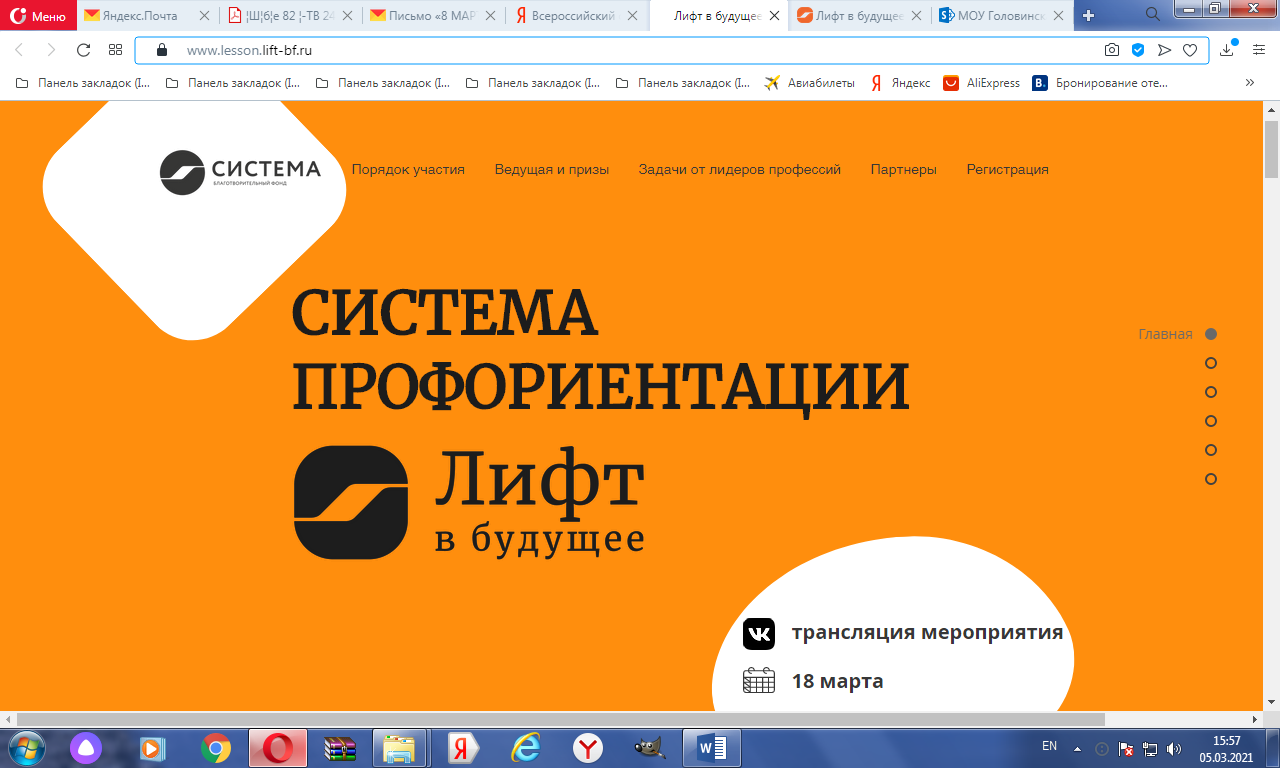Close the active Лифт в будущее tab
Viewport: 1280px width, 768px height.
[774, 16]
